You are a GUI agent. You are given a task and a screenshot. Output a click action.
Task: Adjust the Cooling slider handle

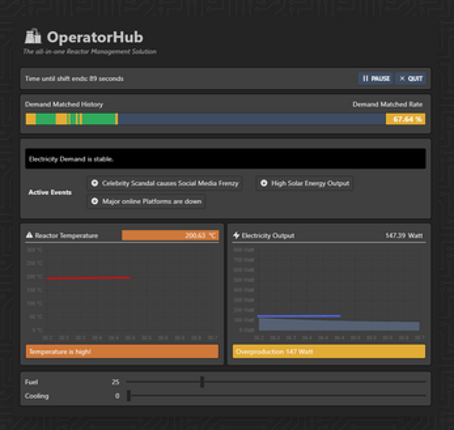point(129,396)
